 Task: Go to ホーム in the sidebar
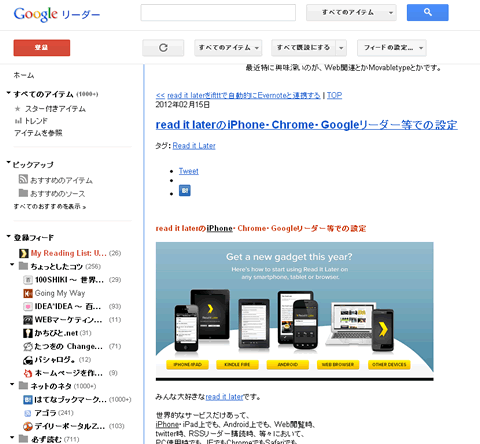coord(24,75)
